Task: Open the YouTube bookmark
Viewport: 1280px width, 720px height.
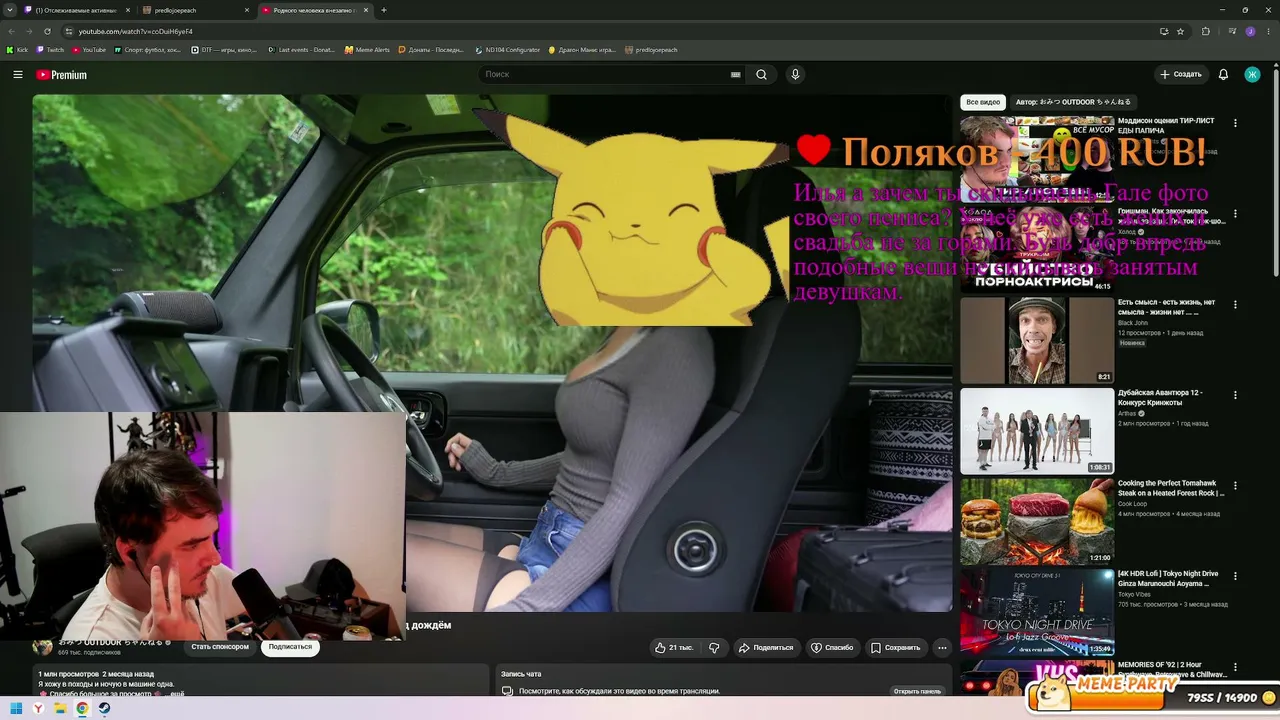Action: click(89, 50)
